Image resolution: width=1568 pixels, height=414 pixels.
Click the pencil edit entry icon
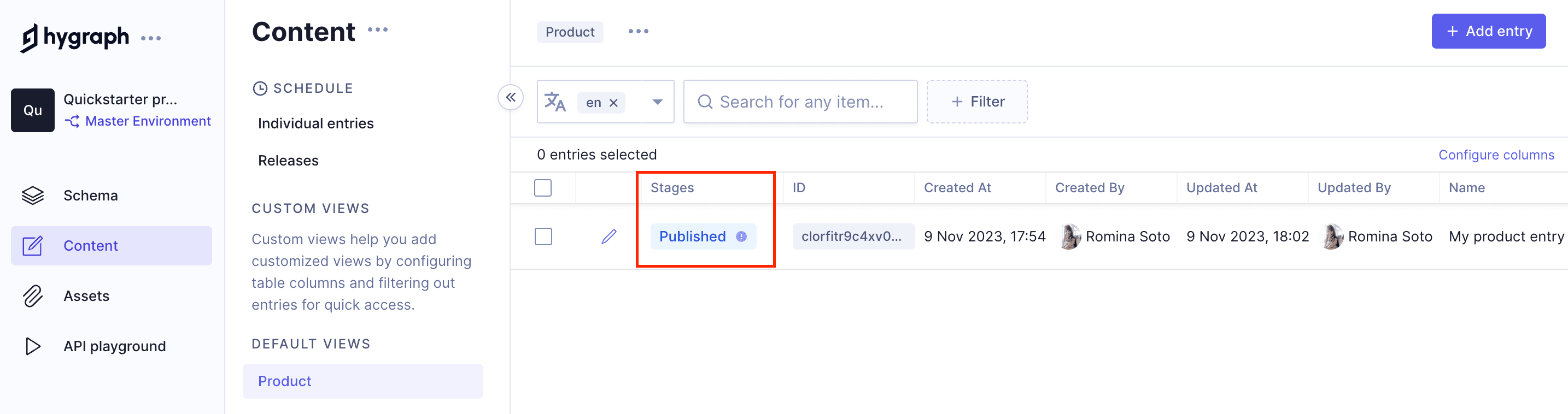609,236
